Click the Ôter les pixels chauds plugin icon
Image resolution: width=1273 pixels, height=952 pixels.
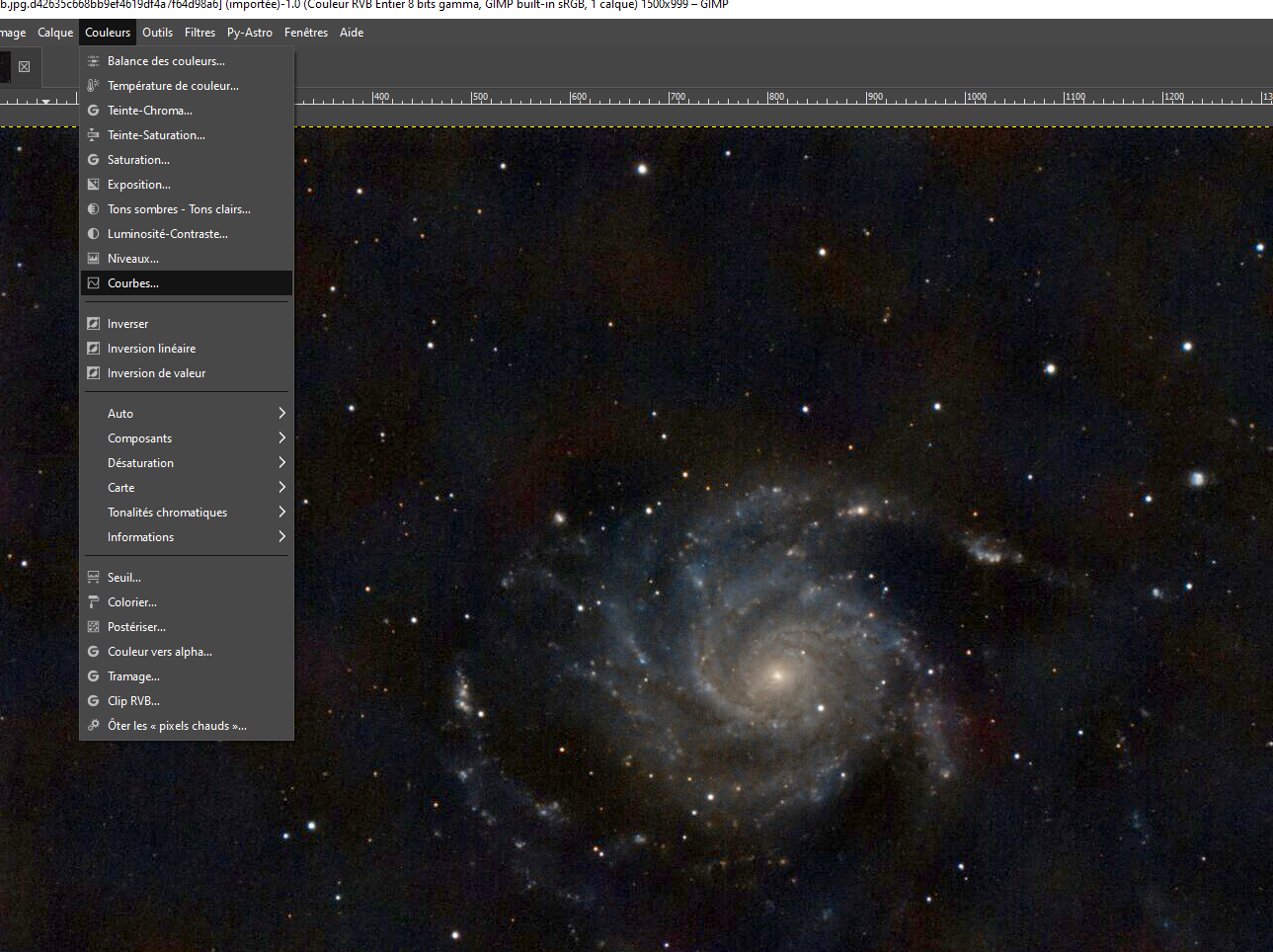pos(93,726)
